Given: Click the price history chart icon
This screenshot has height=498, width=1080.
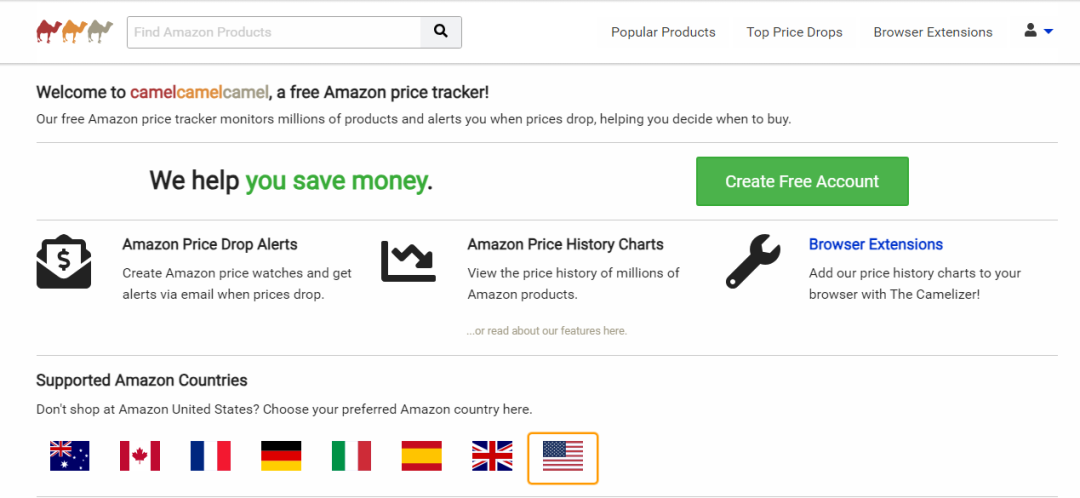Looking at the screenshot, I should pos(408,261).
